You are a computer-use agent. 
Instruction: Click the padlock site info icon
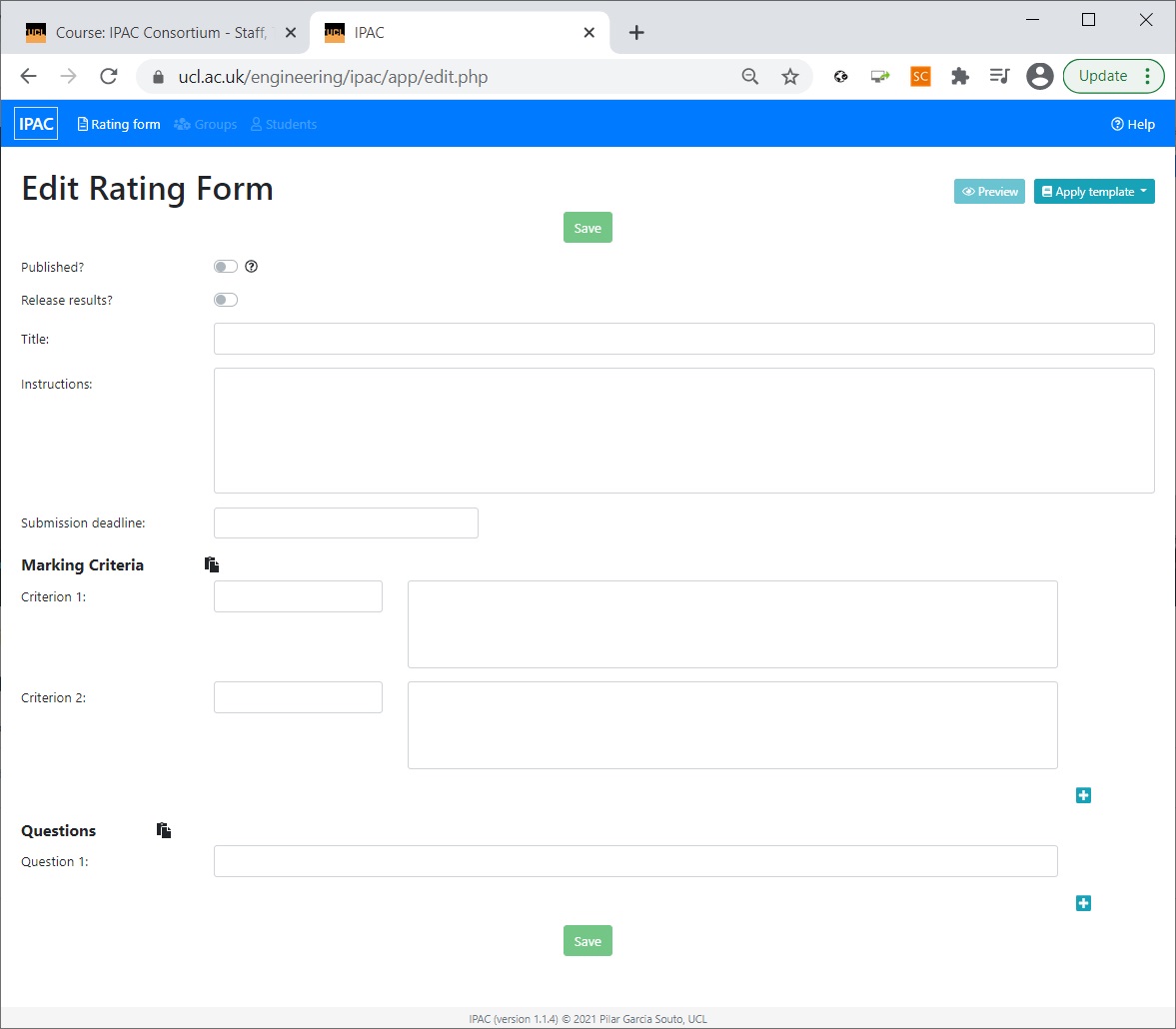158,77
